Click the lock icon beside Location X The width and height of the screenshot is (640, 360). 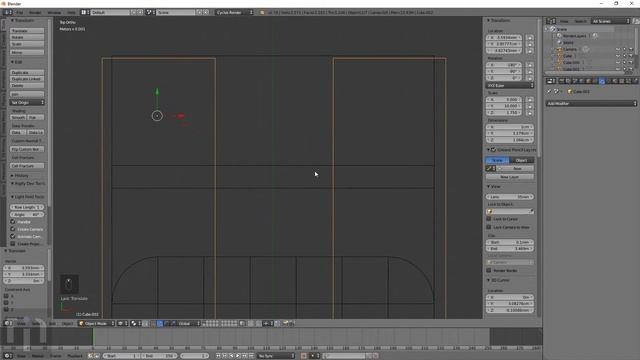(x=530, y=38)
